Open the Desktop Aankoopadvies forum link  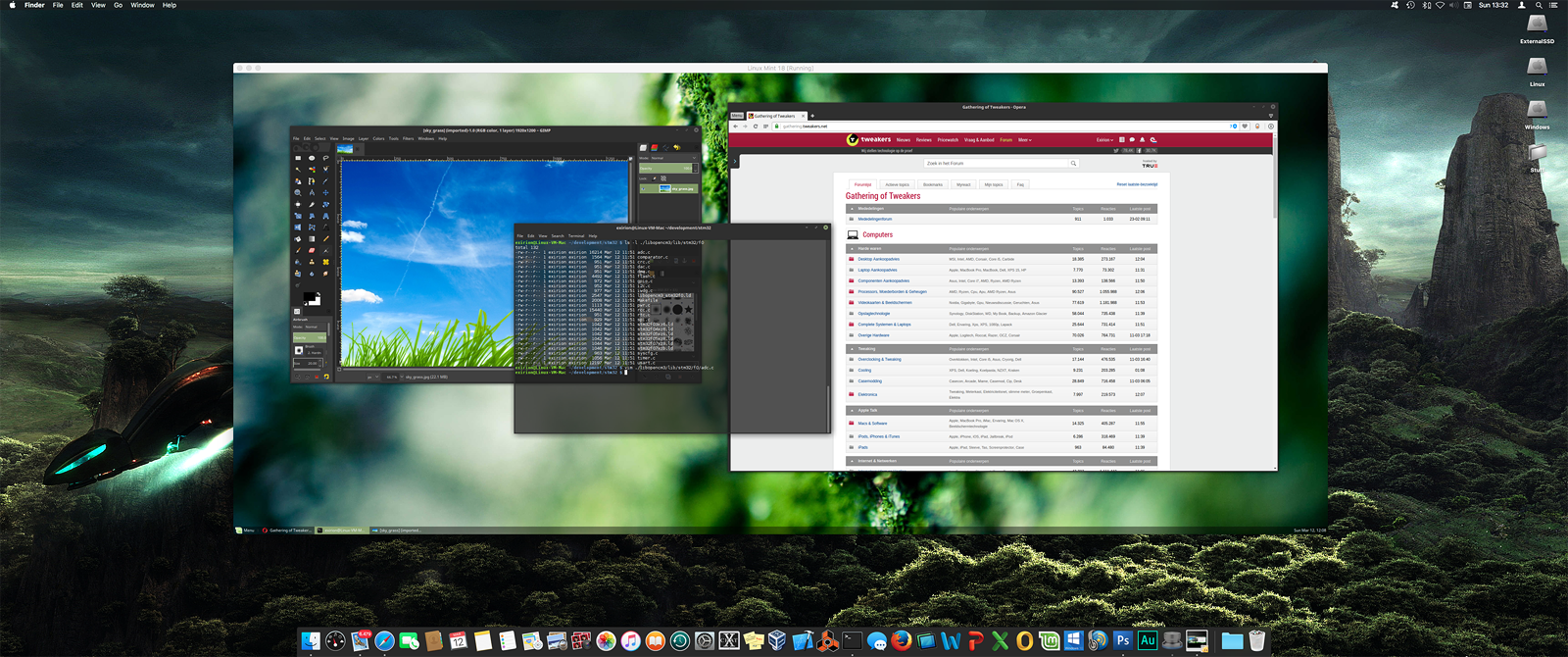(878, 260)
